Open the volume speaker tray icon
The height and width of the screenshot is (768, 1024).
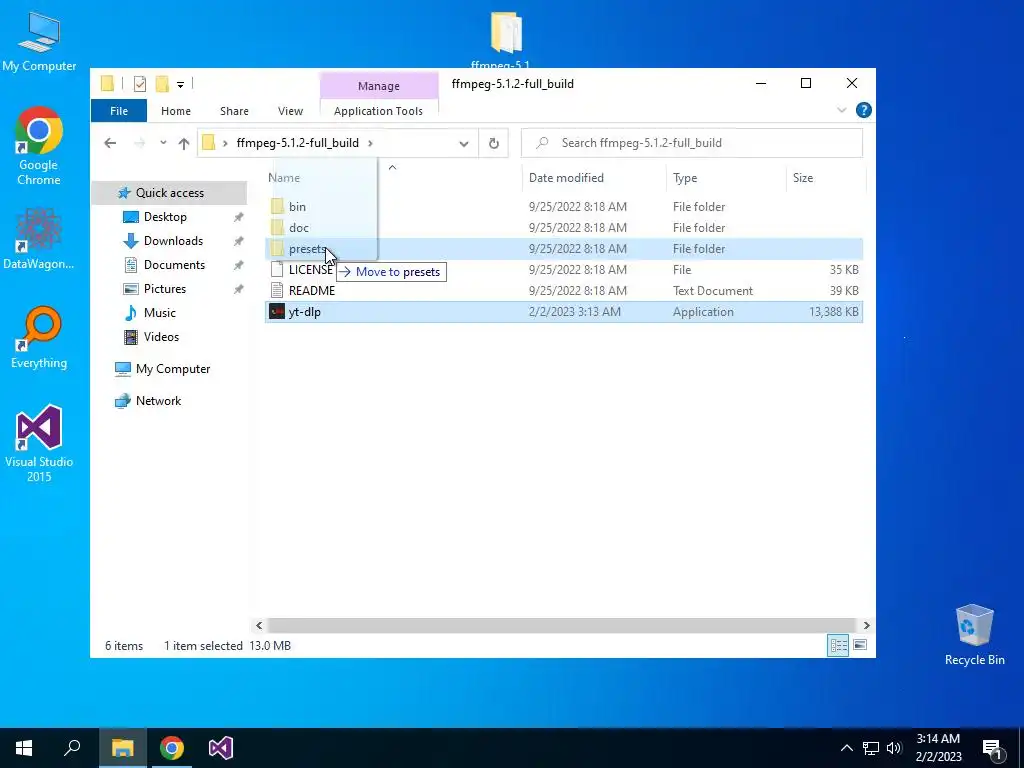click(894, 748)
